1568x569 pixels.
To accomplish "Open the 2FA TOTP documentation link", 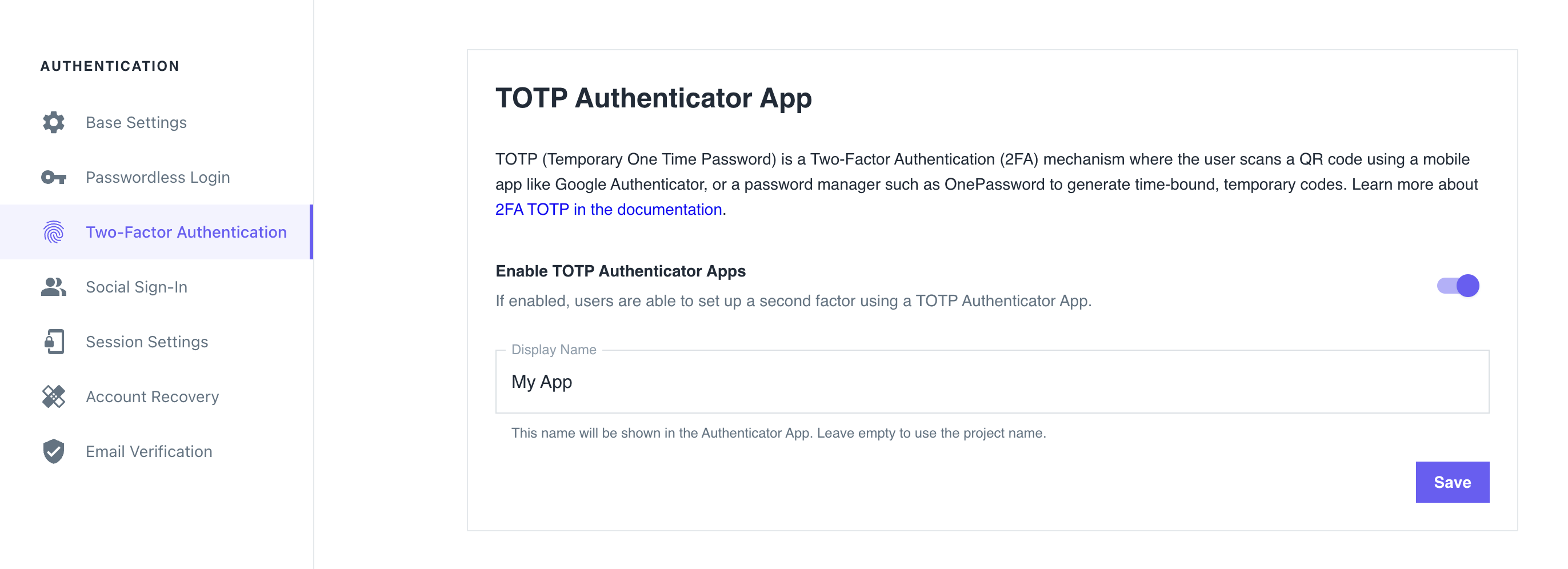I will pyautogui.click(x=608, y=209).
